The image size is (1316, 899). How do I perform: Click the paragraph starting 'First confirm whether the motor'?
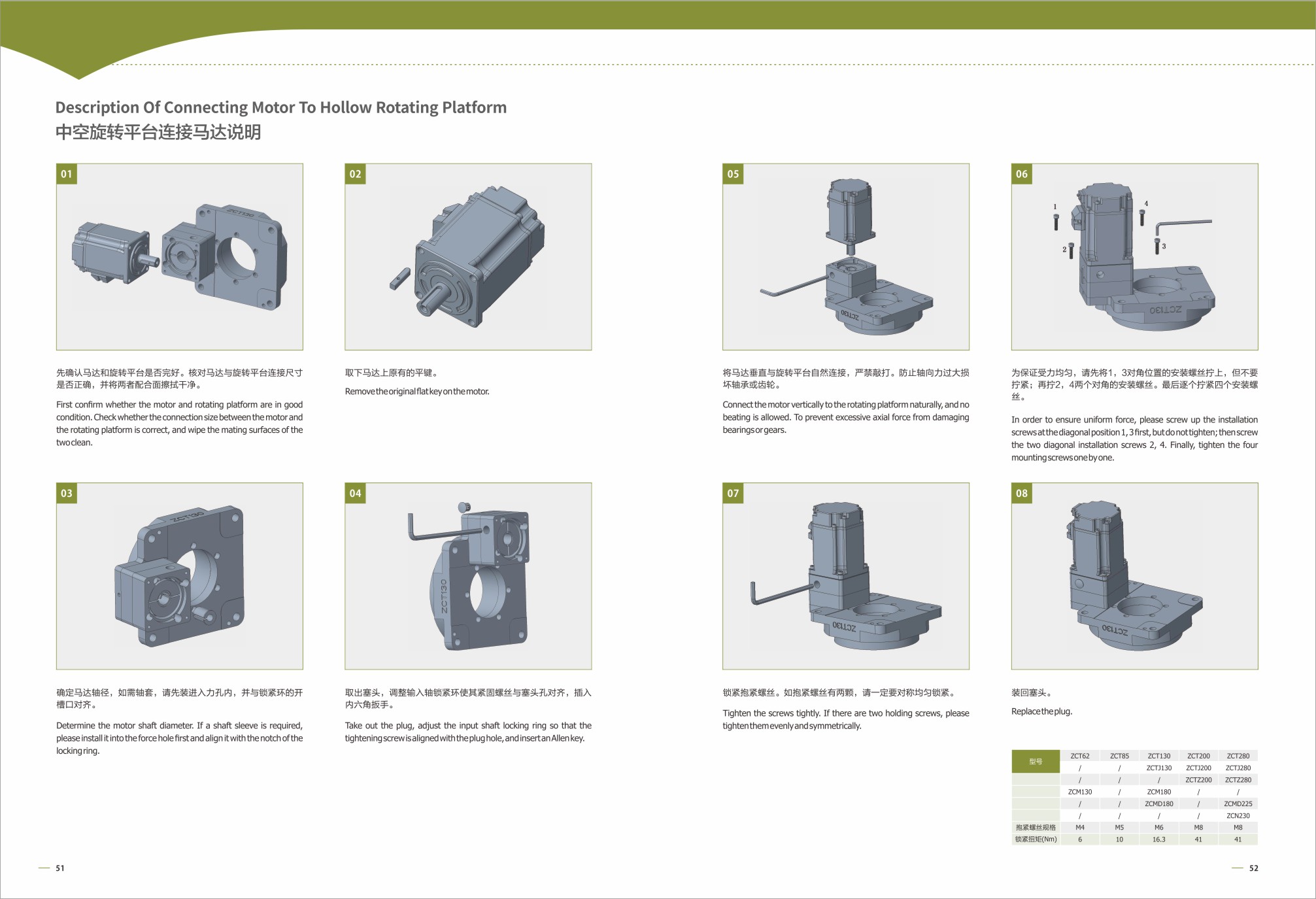pos(180,424)
